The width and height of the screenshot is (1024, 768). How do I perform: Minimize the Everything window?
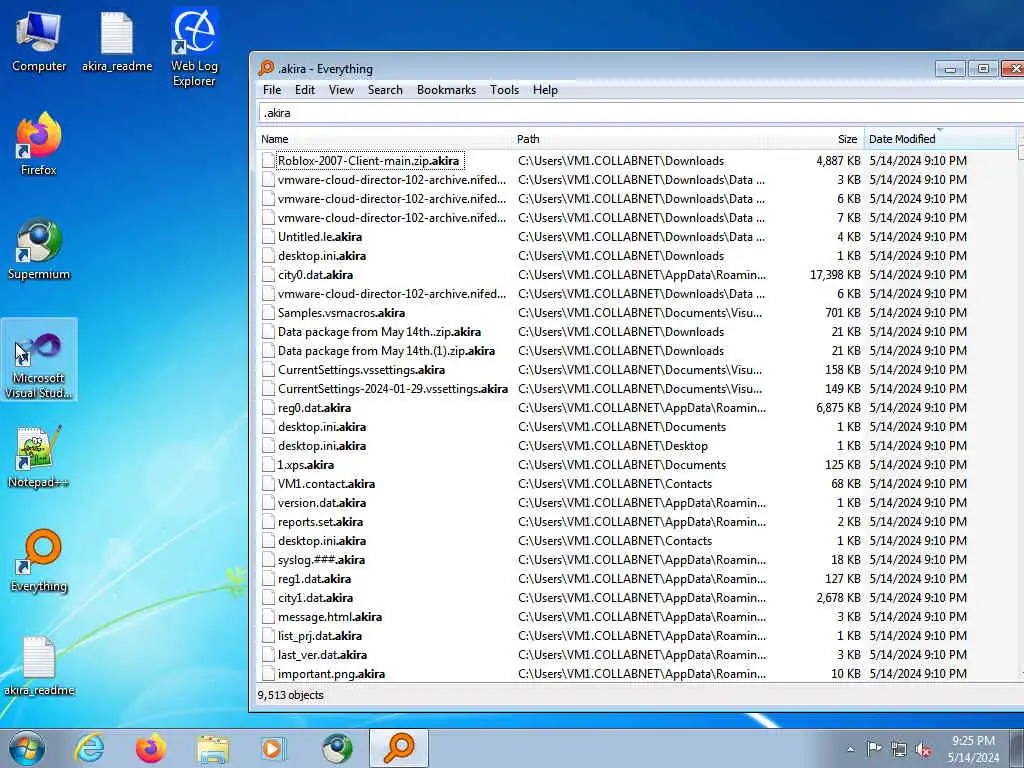(950, 69)
